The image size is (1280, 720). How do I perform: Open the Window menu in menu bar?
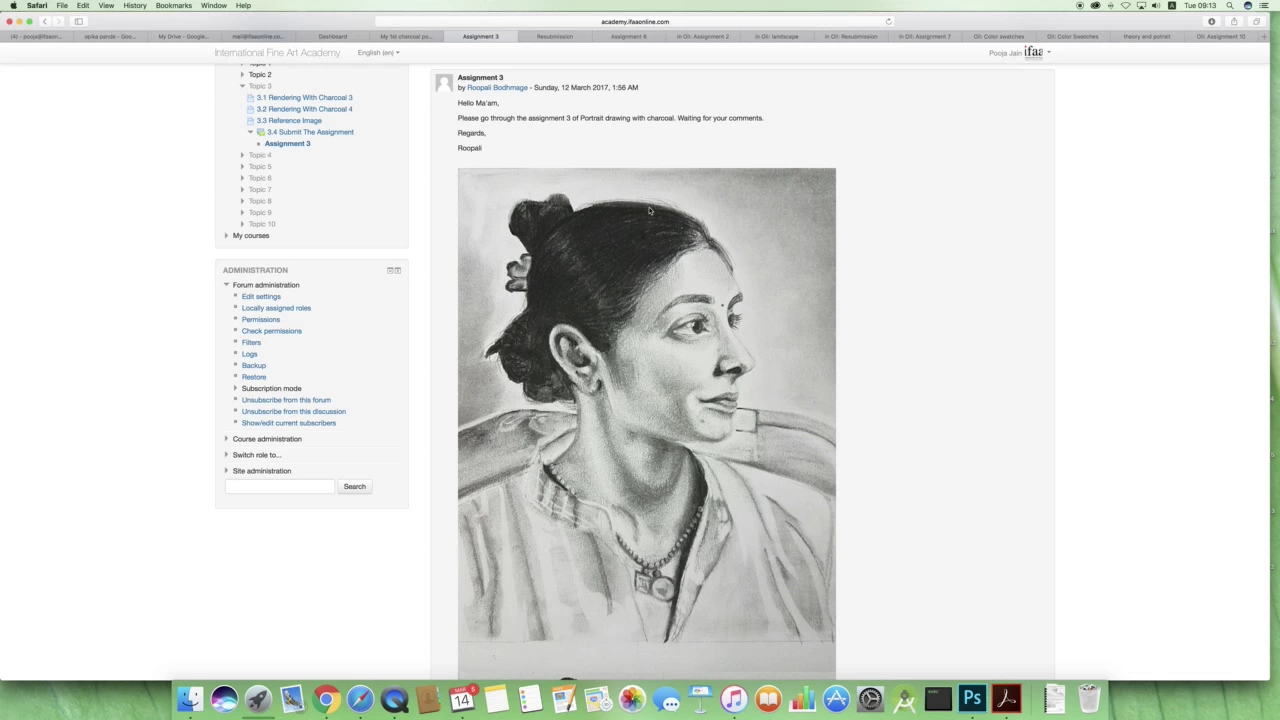[x=214, y=5]
